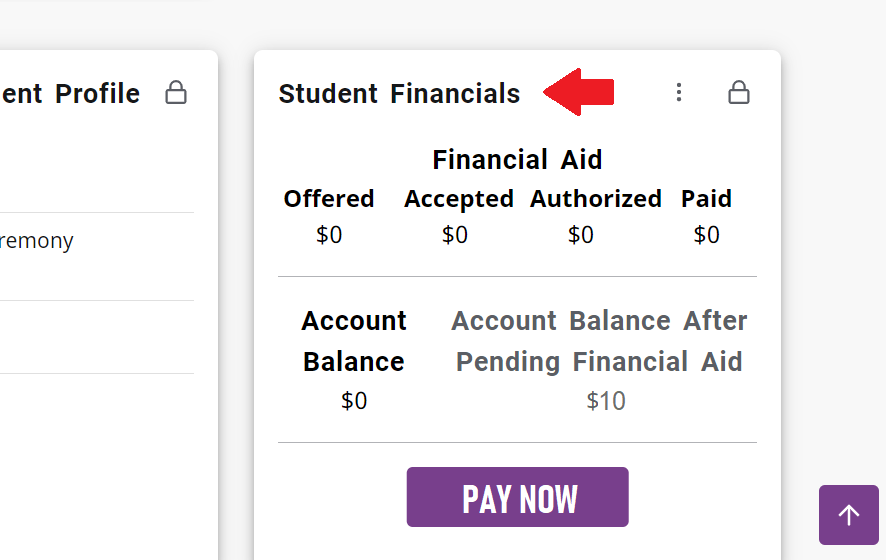Click the lock icon on Student Profile card
Screen dimensions: 886x560
(x=176, y=93)
